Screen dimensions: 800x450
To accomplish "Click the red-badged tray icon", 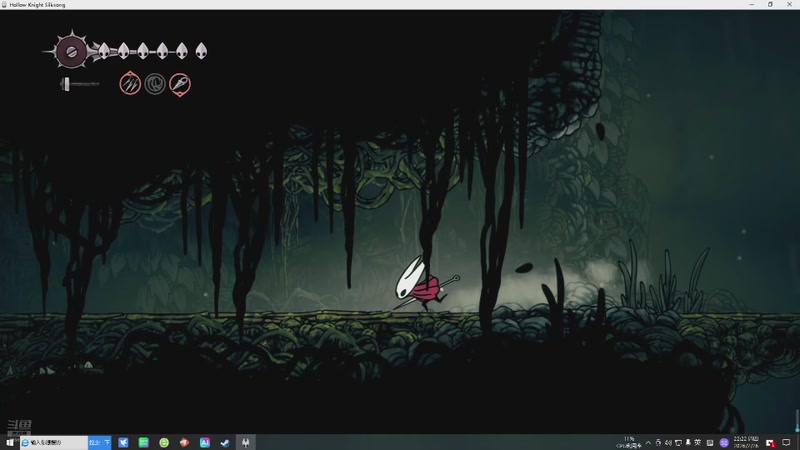I will (770, 443).
